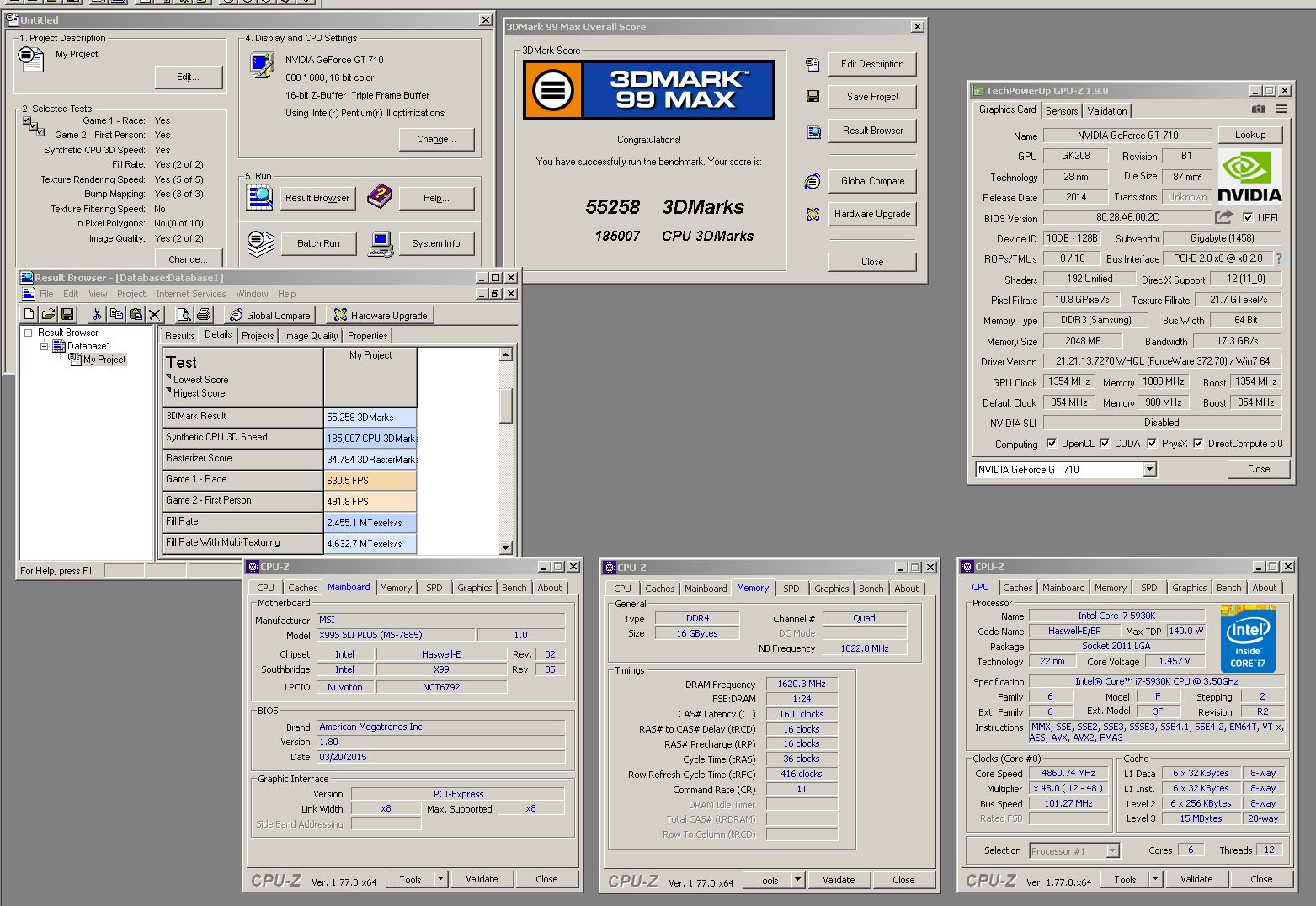The image size is (1316, 906).
Task: Click Save Project button
Action: [x=872, y=97]
